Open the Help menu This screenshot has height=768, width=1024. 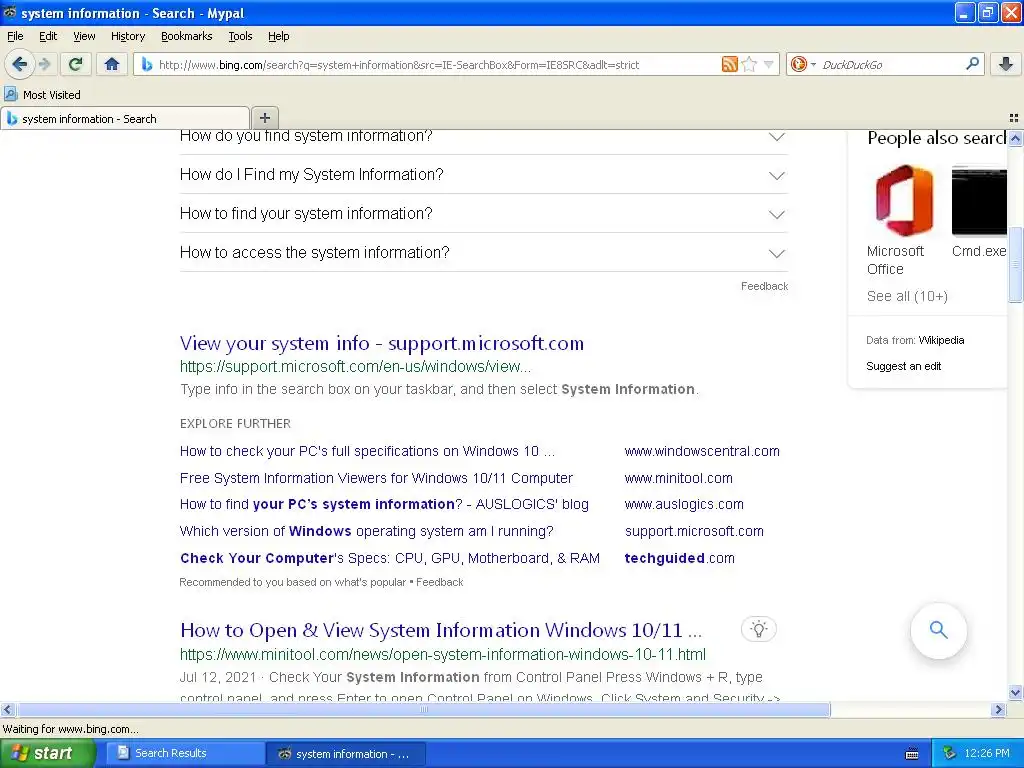tap(278, 37)
